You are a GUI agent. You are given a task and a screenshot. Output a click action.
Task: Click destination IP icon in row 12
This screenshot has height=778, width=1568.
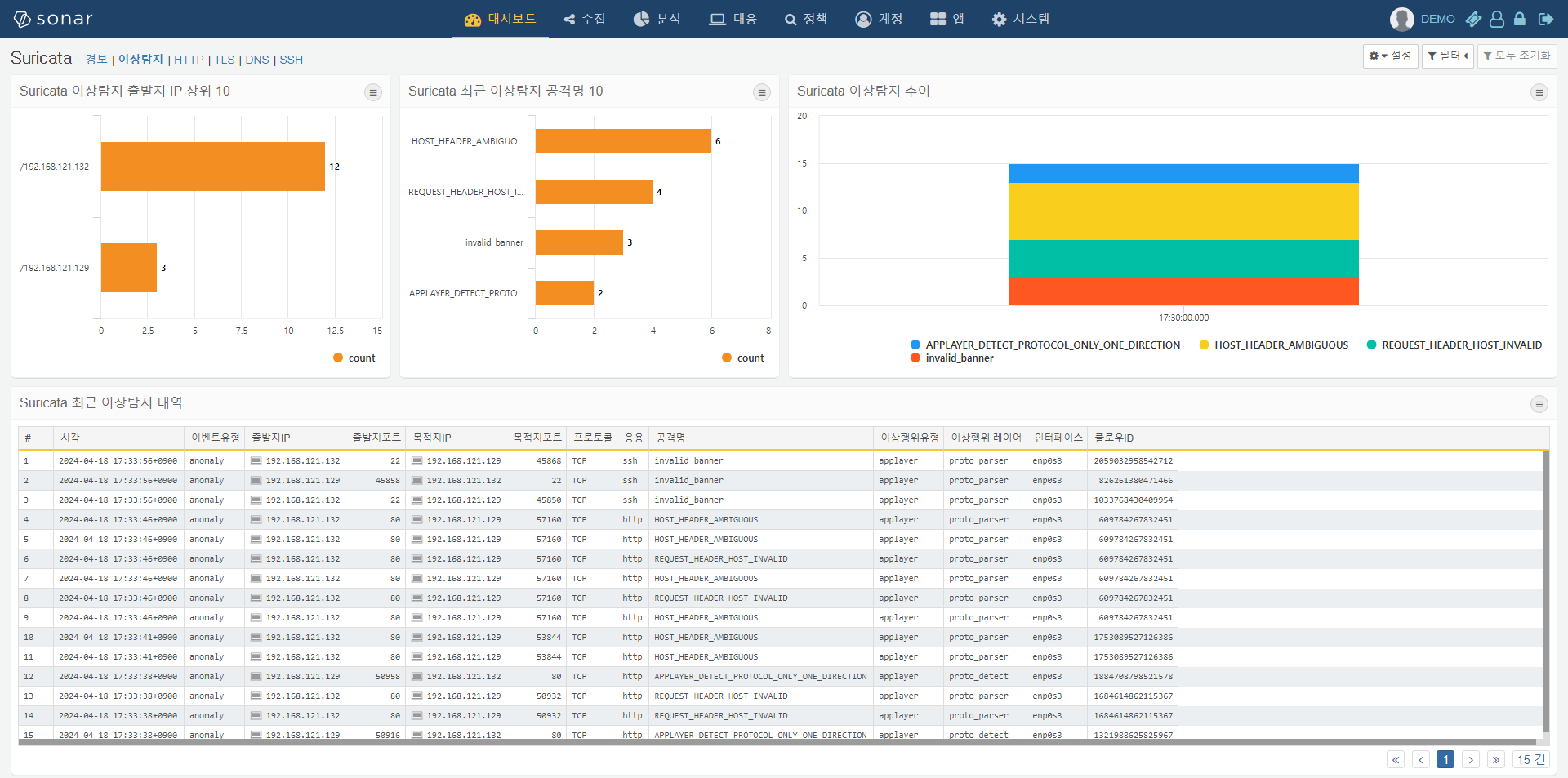point(417,677)
